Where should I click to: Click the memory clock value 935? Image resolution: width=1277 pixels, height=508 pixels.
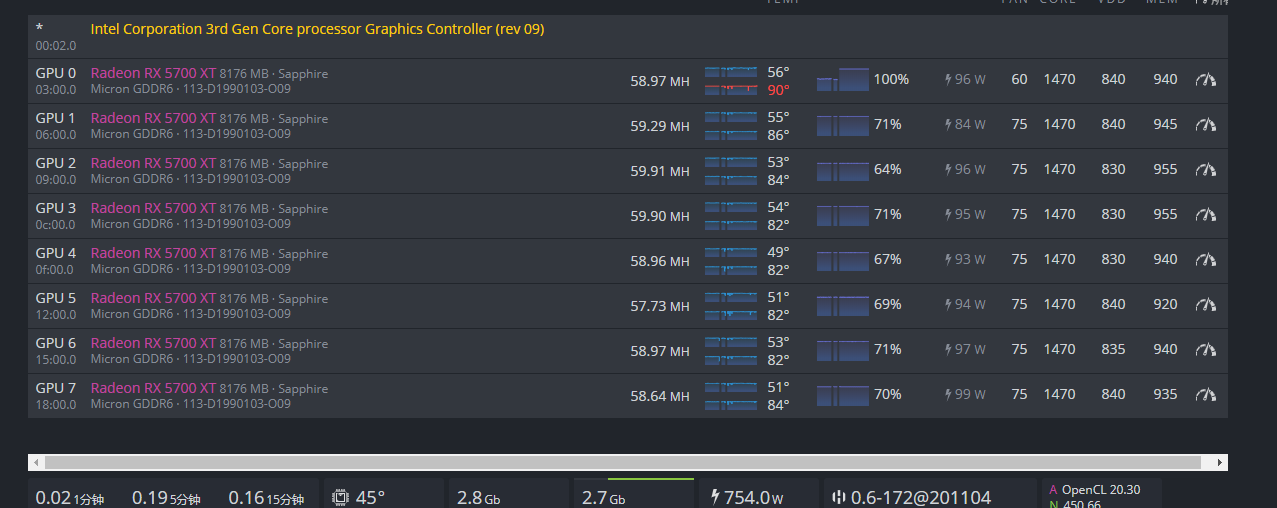1165,395
